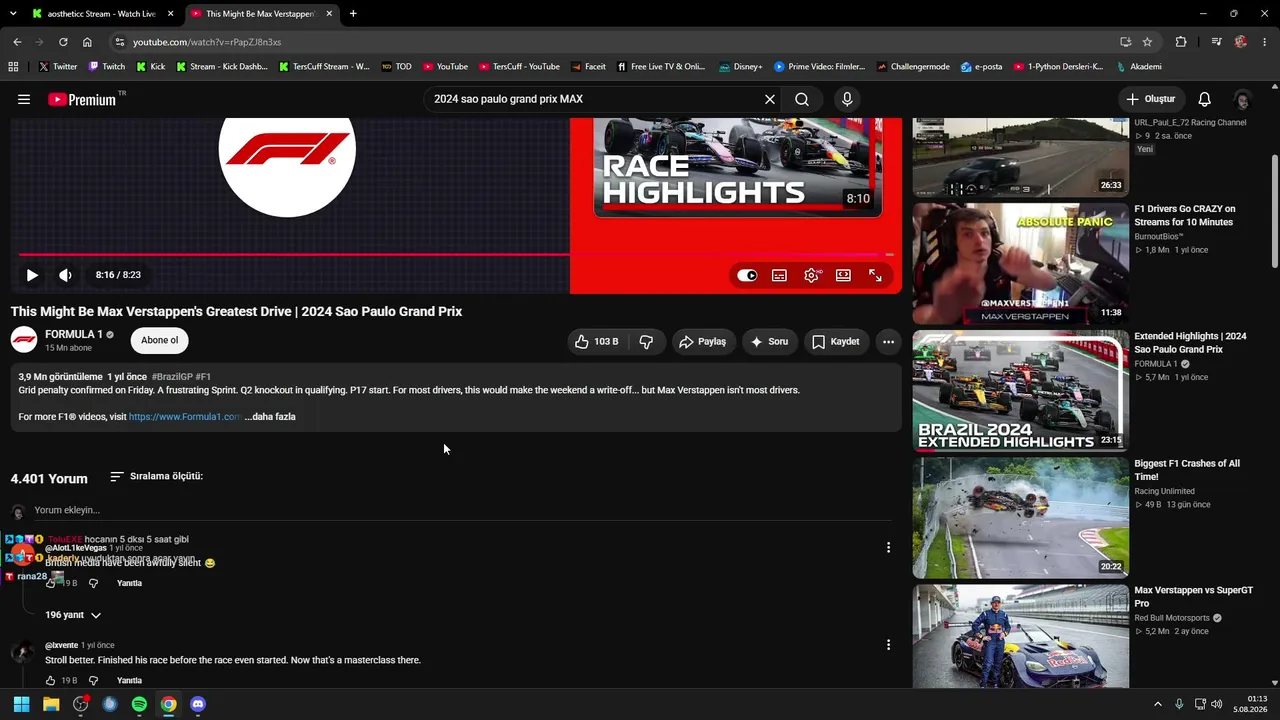This screenshot has height=720, width=1280.
Task: Expand the 196 yanıt replies
Action: (x=73, y=615)
